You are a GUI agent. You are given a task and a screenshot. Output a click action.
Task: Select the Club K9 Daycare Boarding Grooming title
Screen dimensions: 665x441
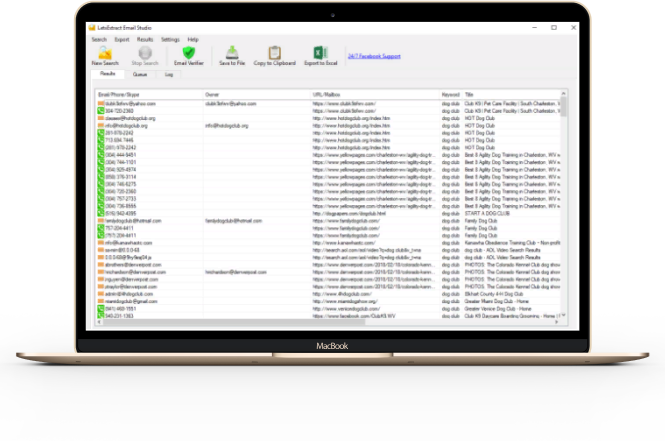point(512,316)
